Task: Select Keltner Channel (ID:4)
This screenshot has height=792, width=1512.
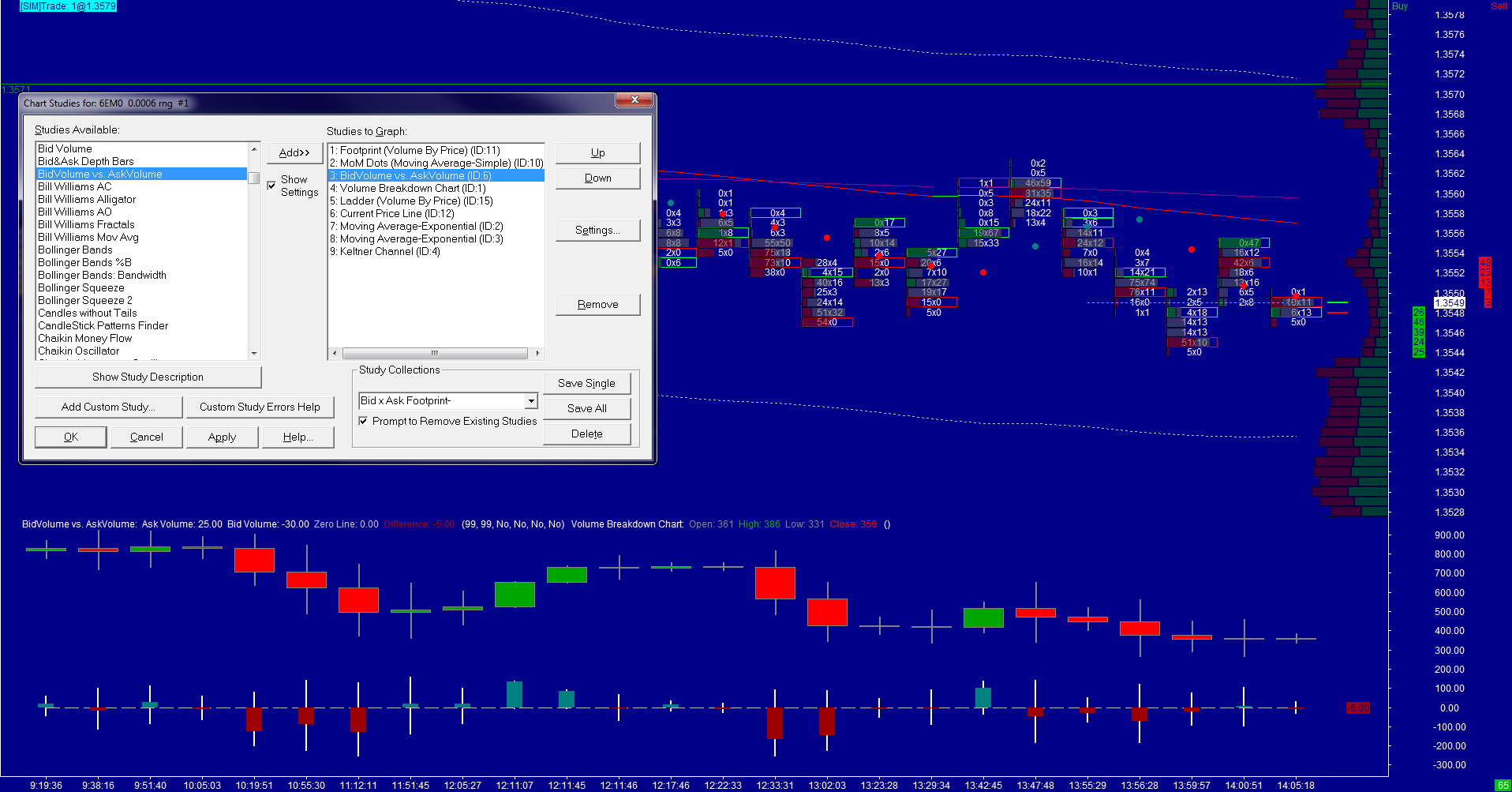Action: click(436, 251)
